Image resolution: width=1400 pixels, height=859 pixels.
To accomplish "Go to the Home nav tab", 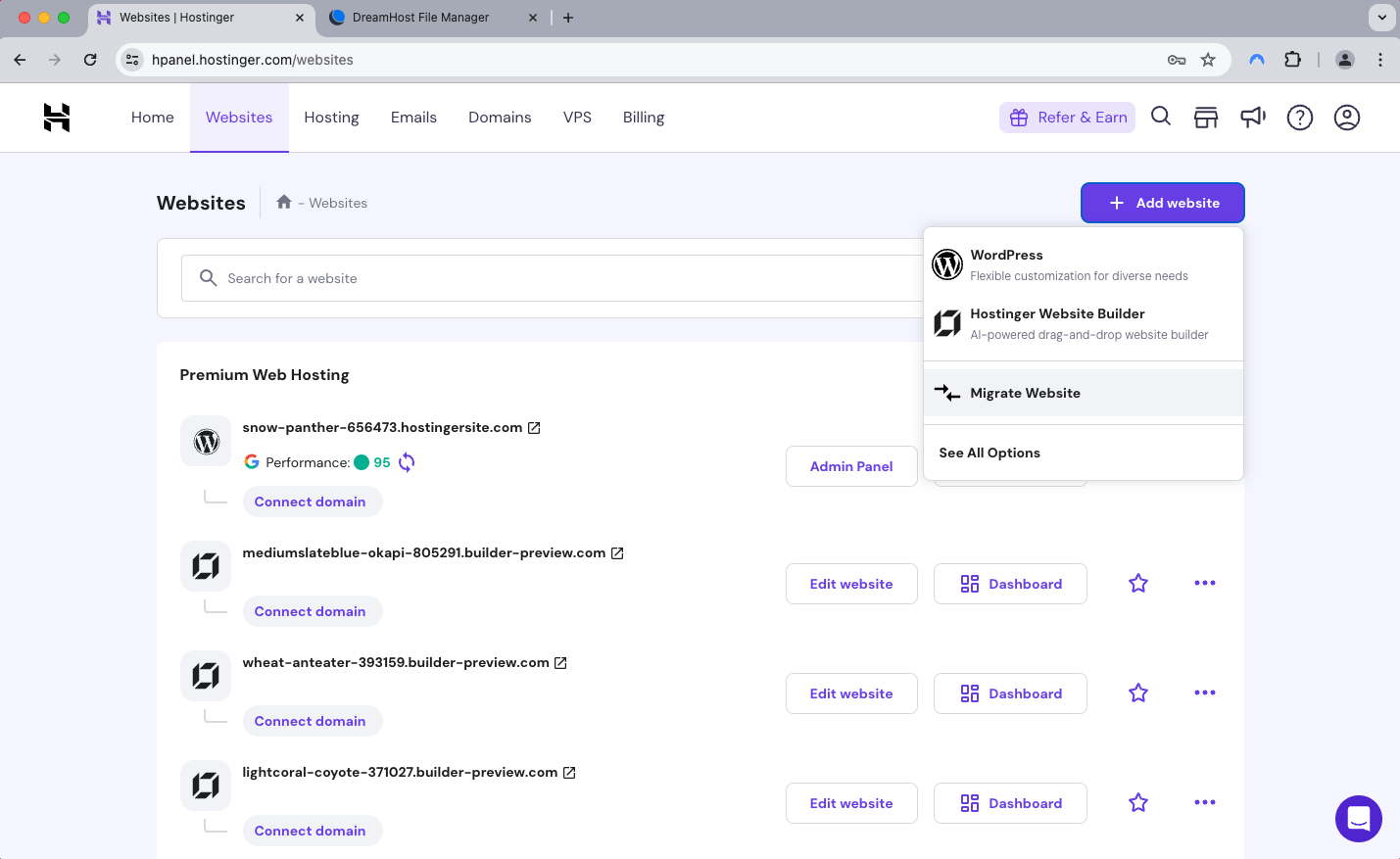I will point(153,118).
